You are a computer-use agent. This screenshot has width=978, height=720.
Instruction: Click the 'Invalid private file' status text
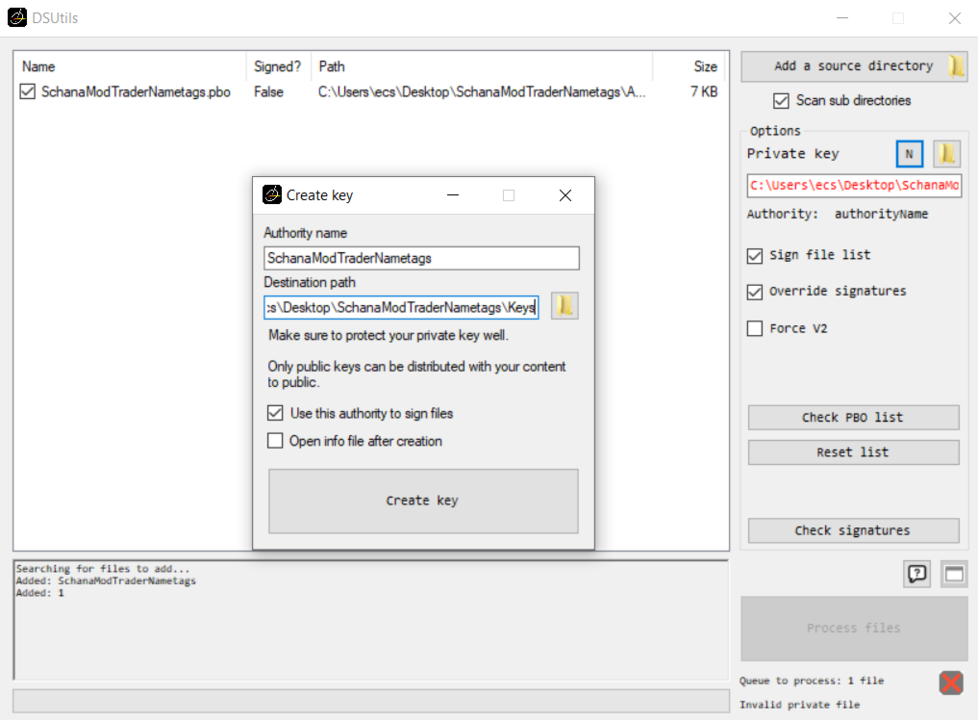pos(800,704)
